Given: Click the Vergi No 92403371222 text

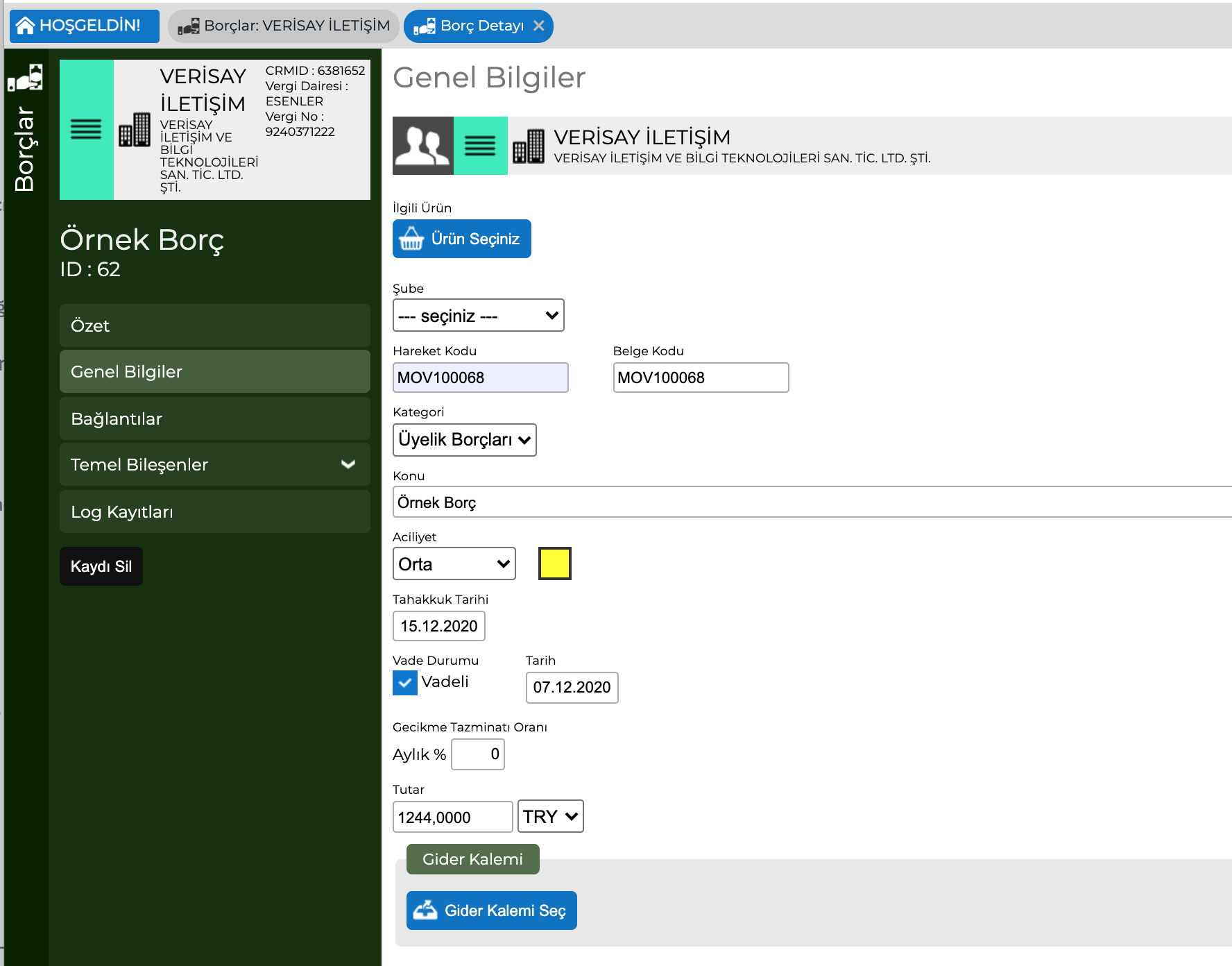Looking at the screenshot, I should (300, 124).
